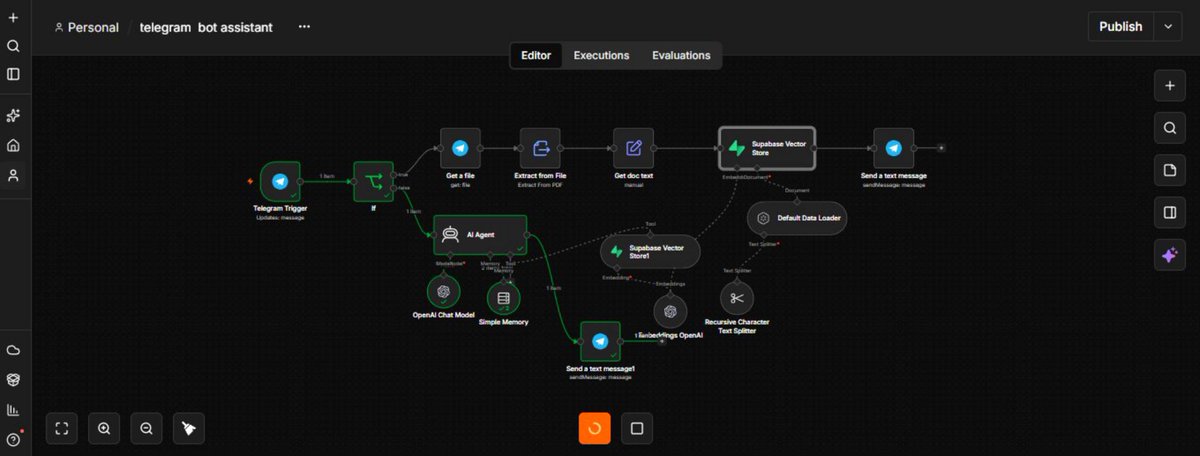The width and height of the screenshot is (1200, 456).
Task: Switch to the Executions tab
Action: point(601,56)
